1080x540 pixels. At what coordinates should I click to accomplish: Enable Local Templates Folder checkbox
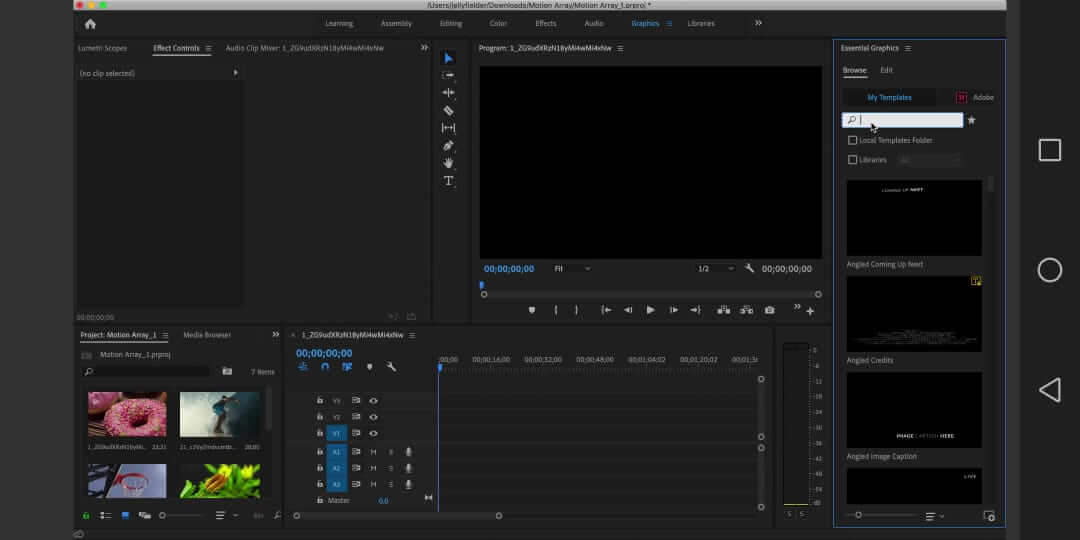point(853,141)
